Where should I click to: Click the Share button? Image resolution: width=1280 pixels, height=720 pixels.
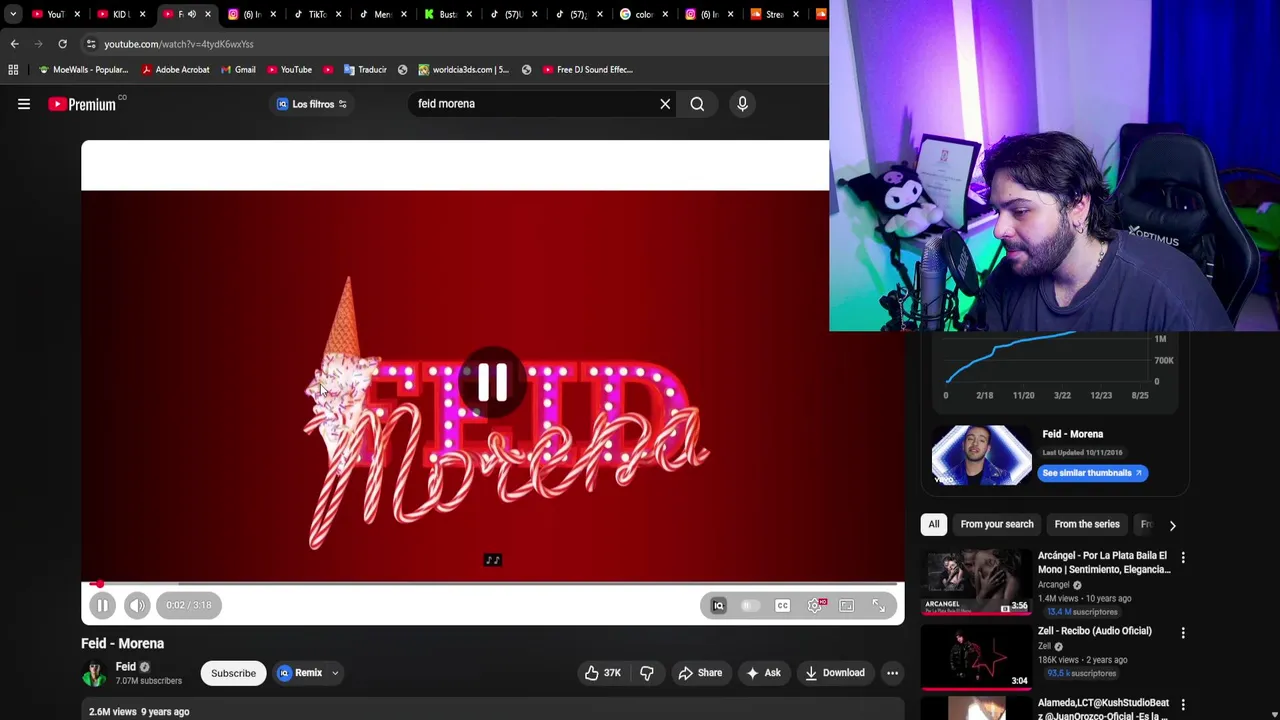click(700, 673)
